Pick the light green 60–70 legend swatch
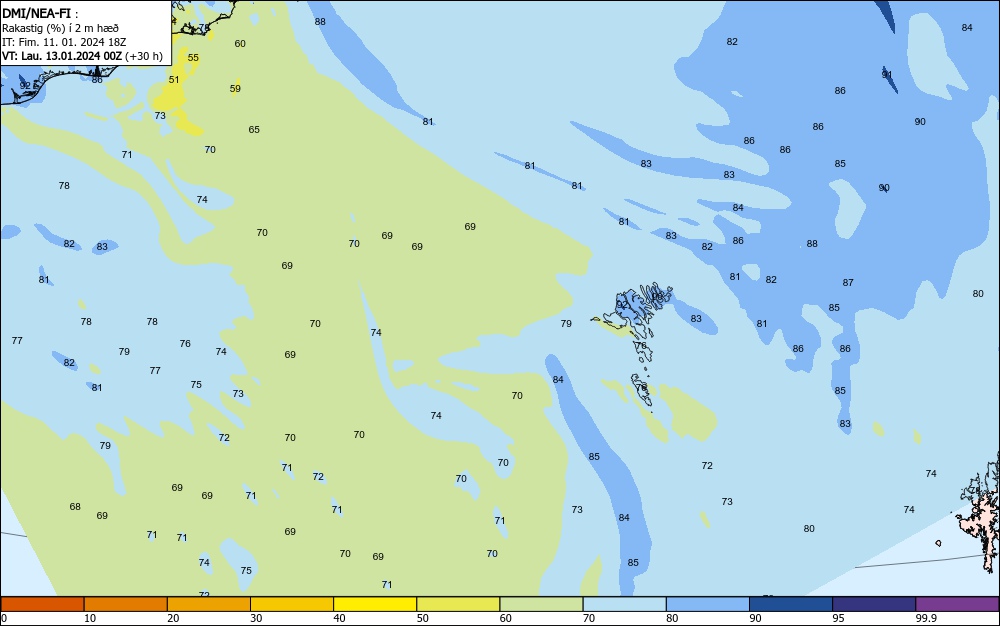The width and height of the screenshot is (1000, 626). point(541,604)
